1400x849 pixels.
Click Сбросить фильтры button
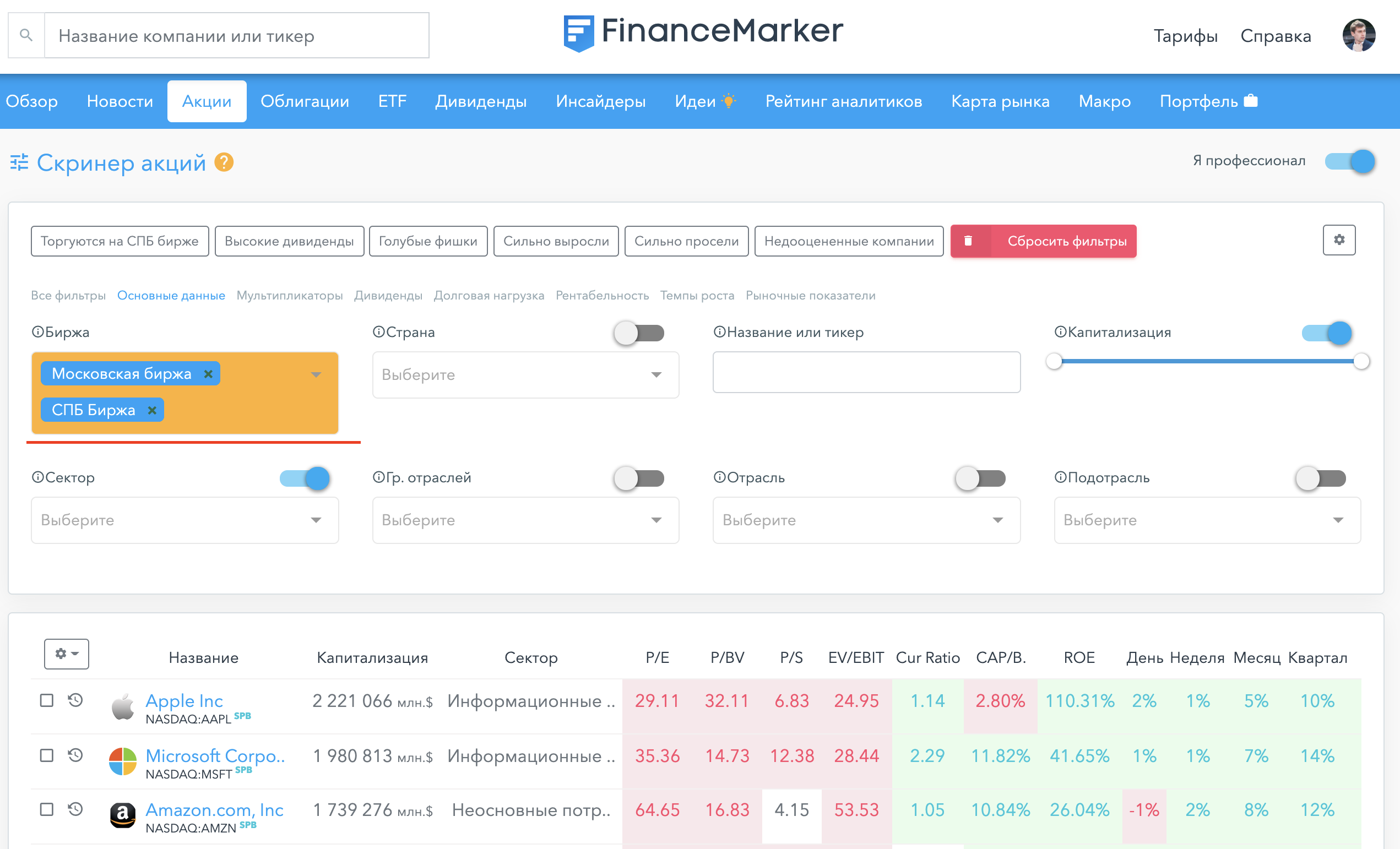point(1043,241)
